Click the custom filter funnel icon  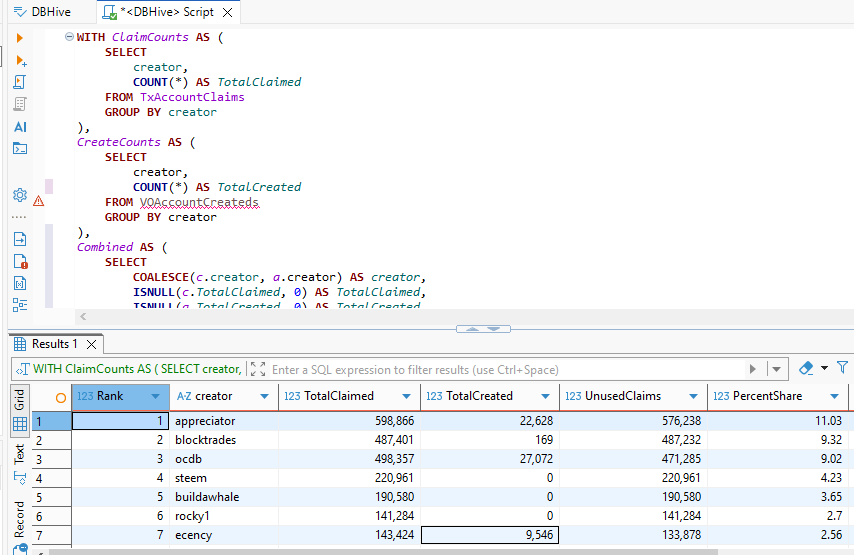click(843, 368)
